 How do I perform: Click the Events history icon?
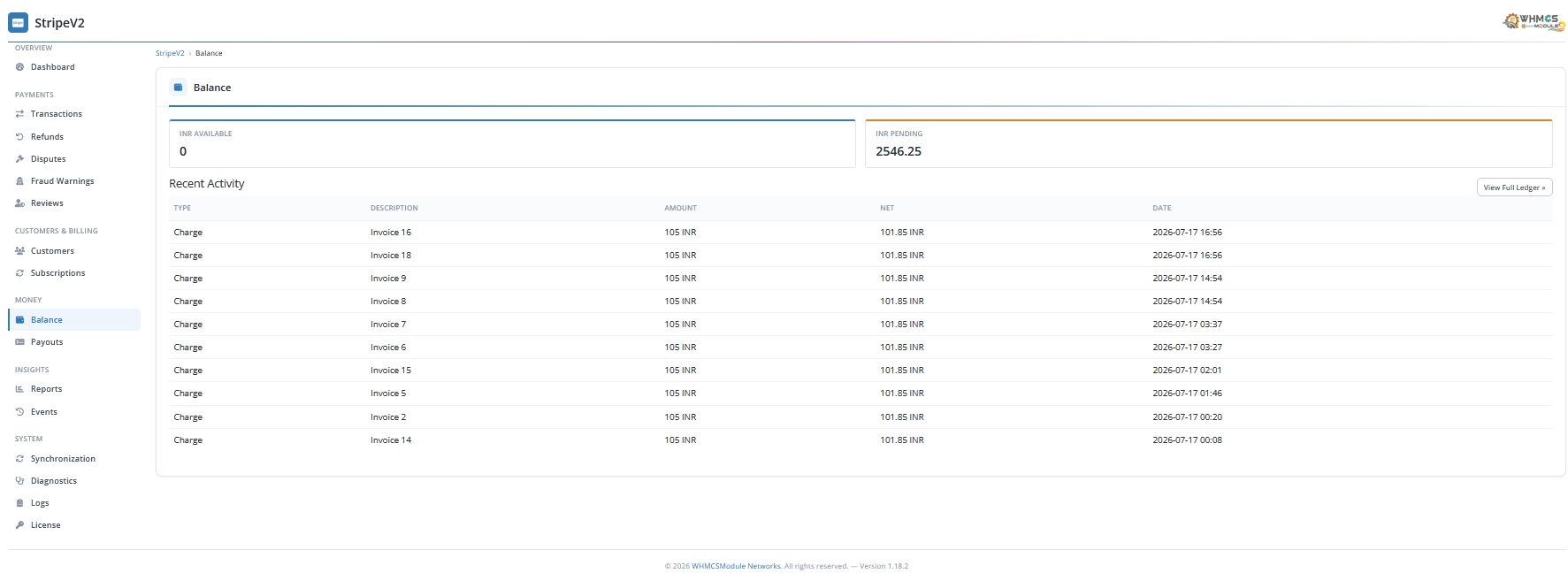pos(19,412)
